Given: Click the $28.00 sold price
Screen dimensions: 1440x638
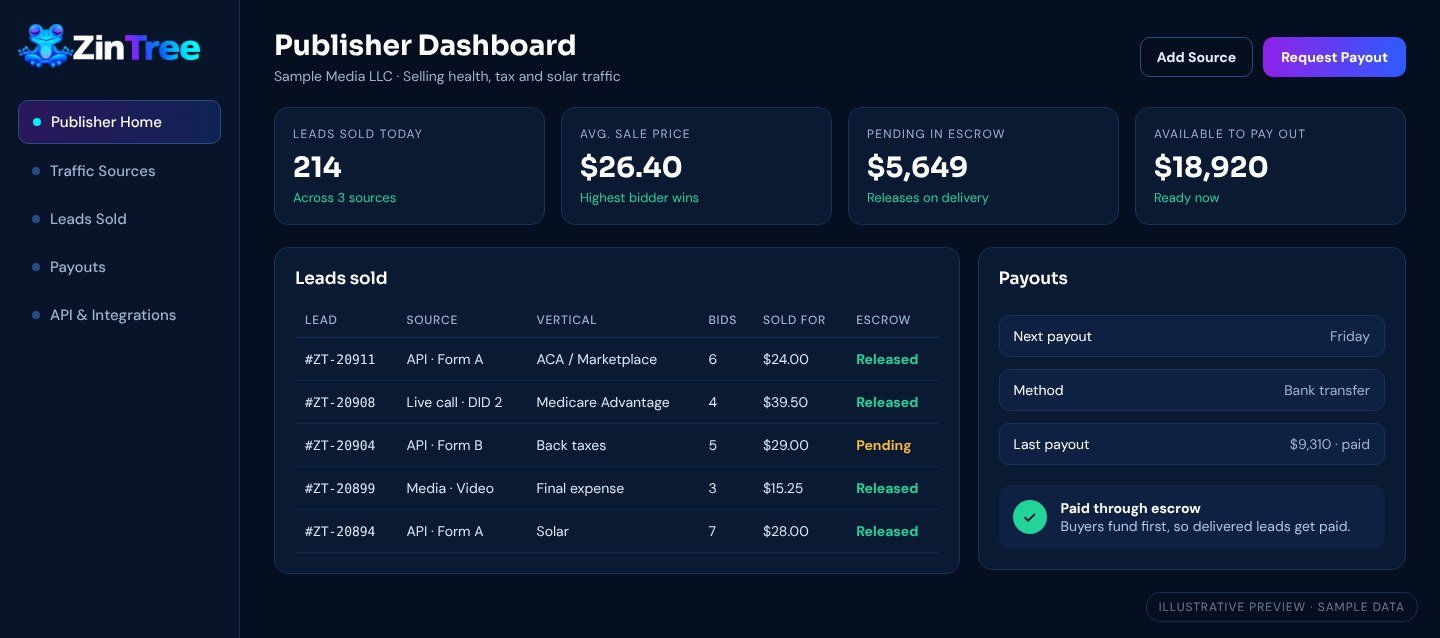Looking at the screenshot, I should point(786,531).
